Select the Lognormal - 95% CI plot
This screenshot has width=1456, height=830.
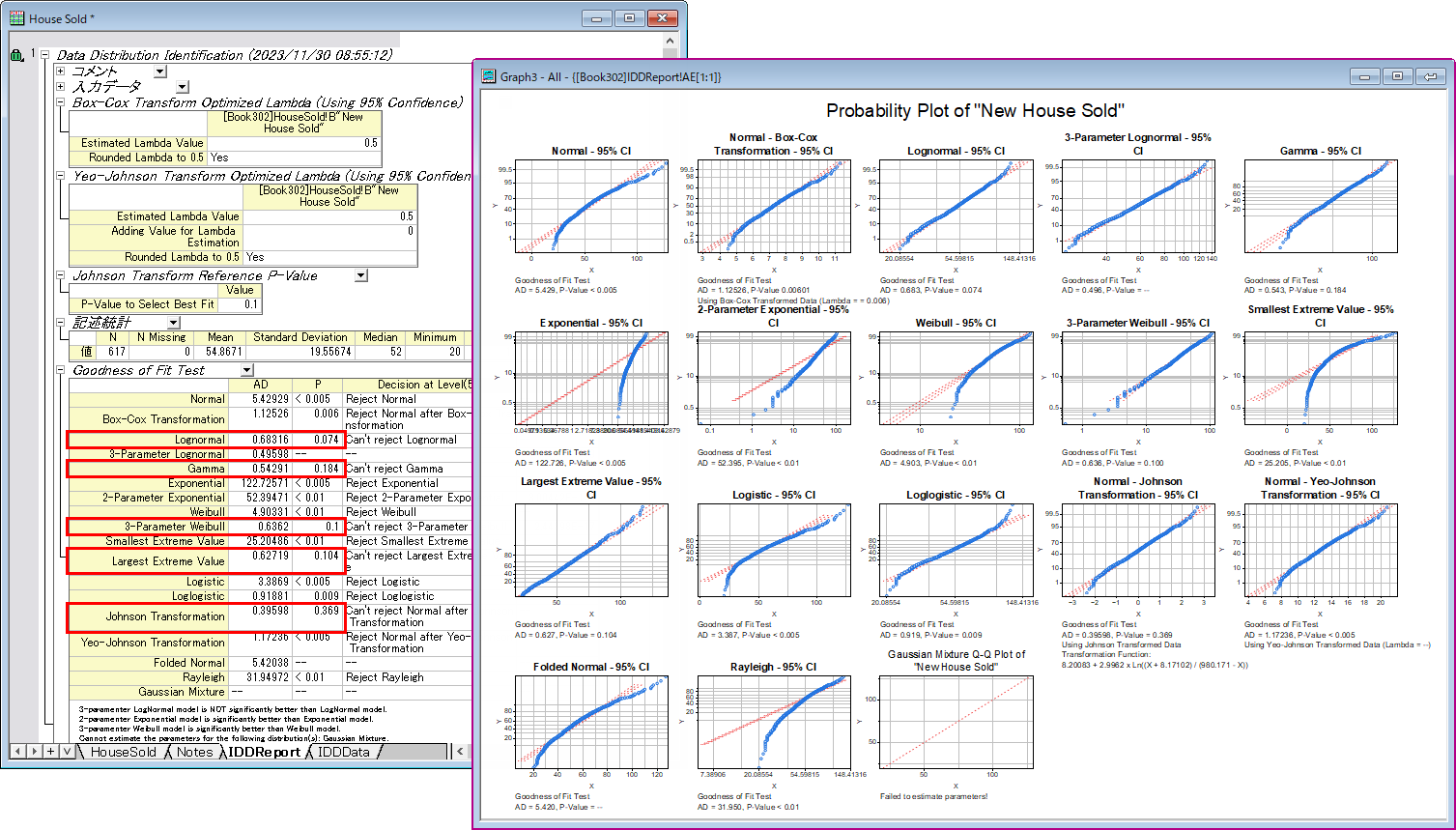pos(956,207)
